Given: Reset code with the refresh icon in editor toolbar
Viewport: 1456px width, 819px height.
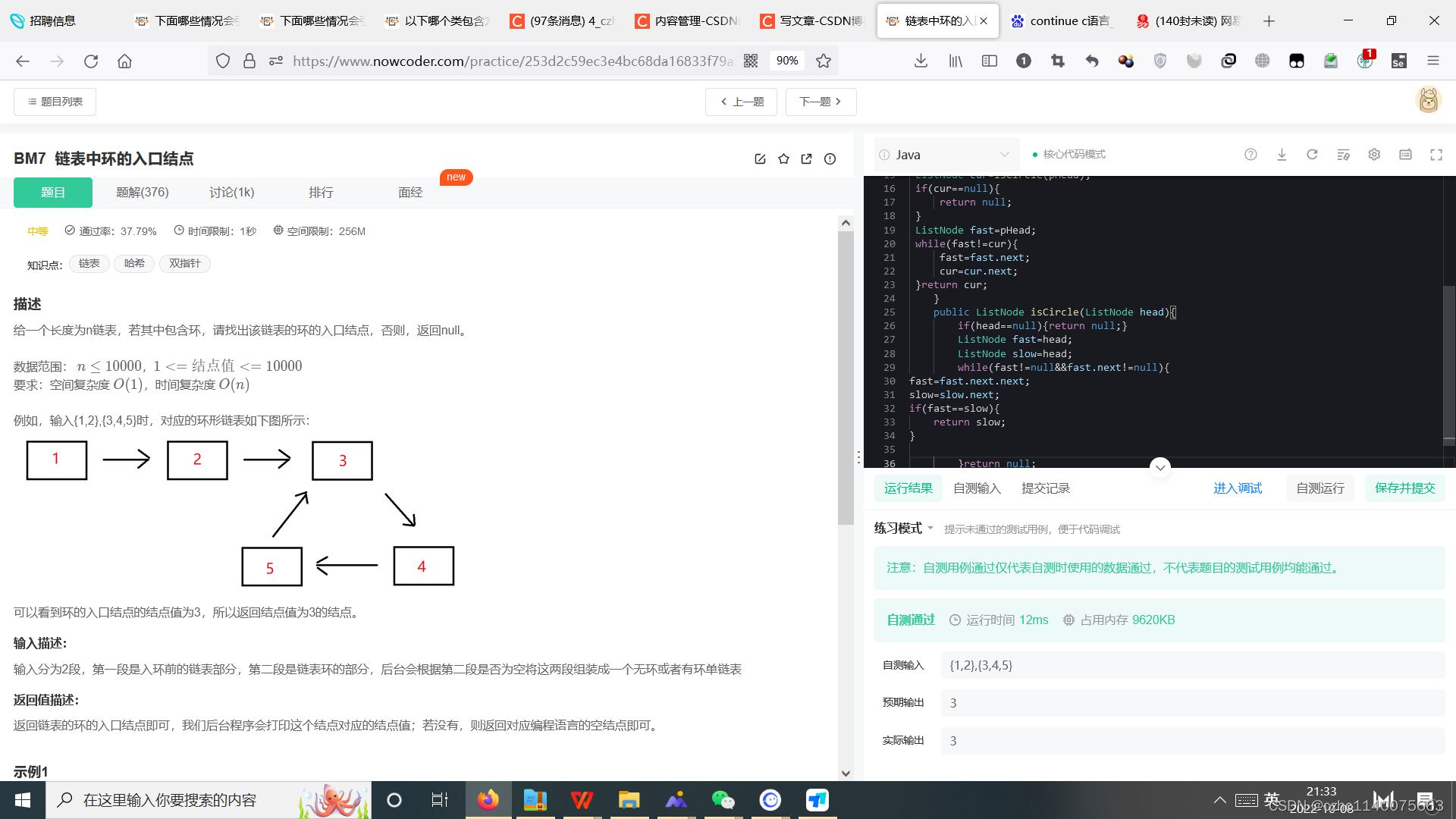Looking at the screenshot, I should tap(1312, 155).
